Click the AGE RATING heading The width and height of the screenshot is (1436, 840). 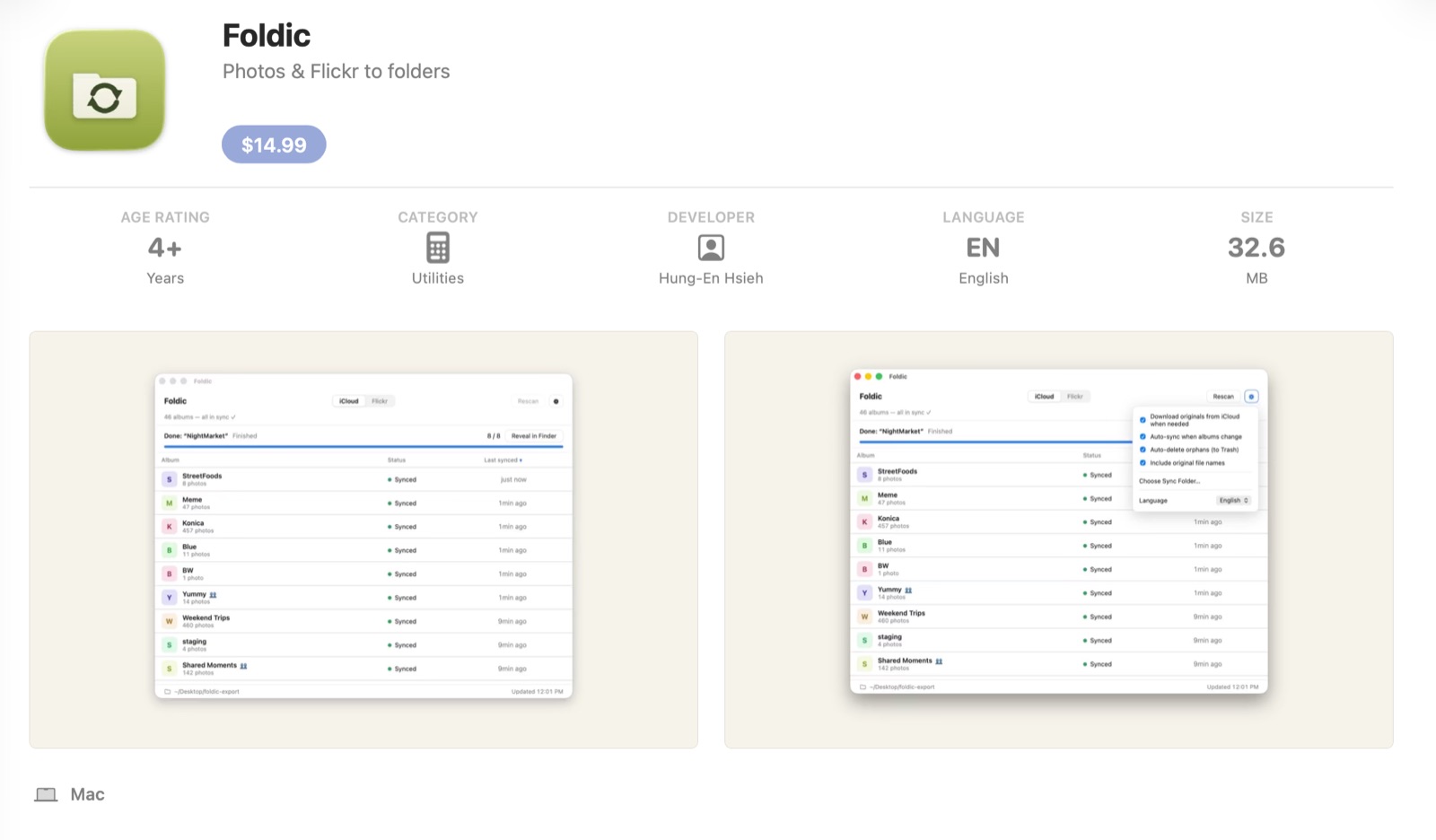tap(165, 217)
